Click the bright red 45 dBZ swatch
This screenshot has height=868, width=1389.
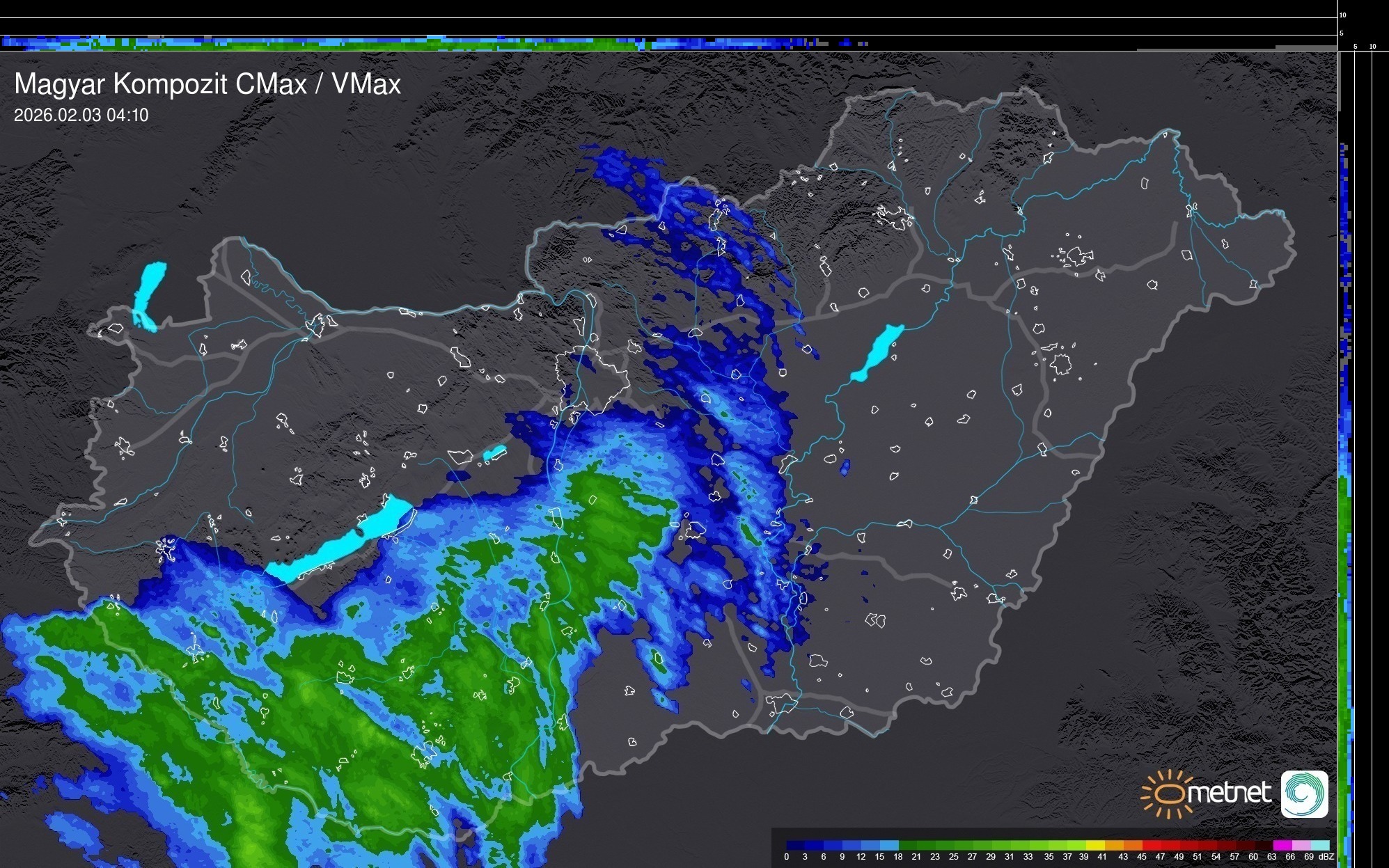click(1152, 845)
